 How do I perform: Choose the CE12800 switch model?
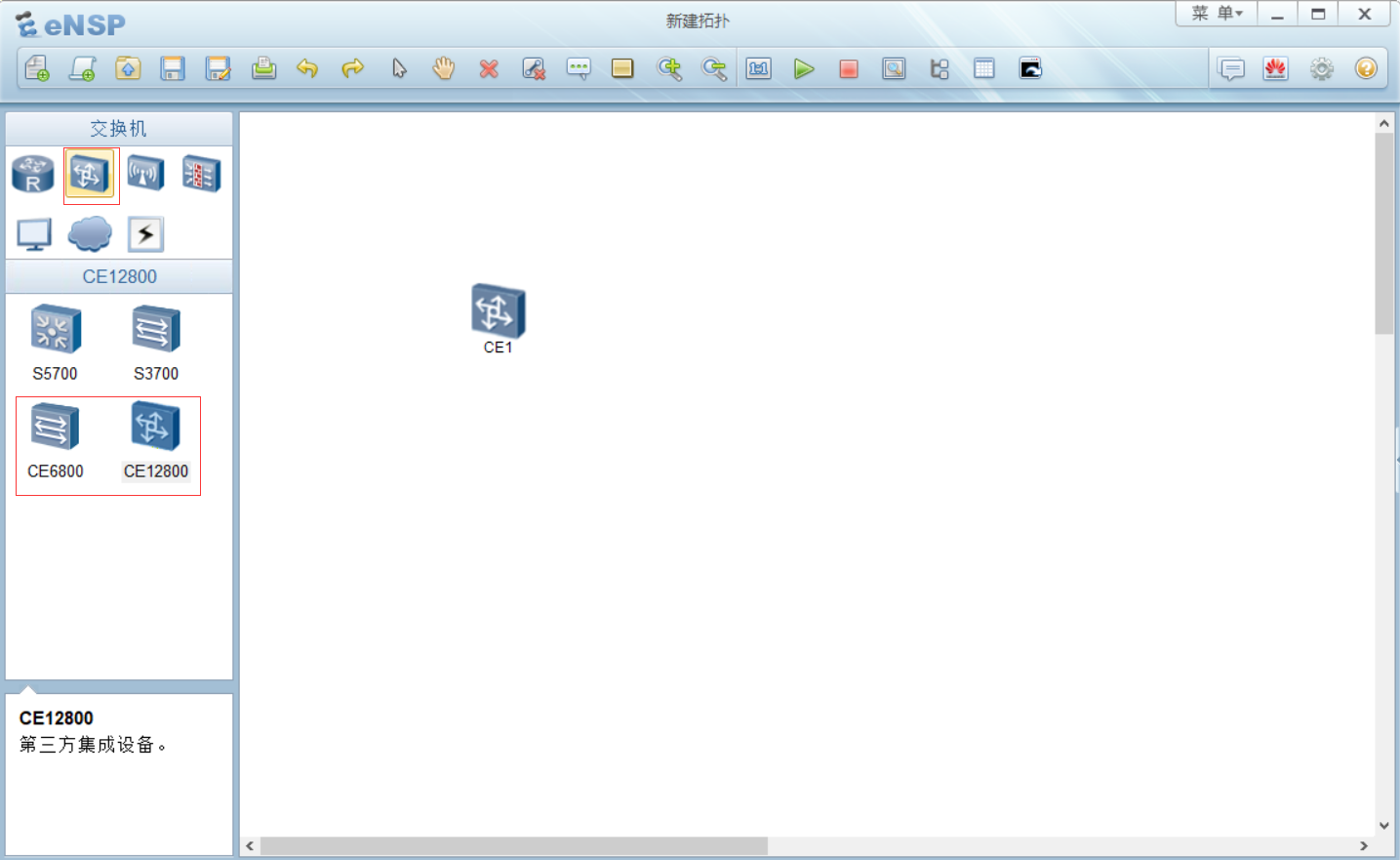pyautogui.click(x=156, y=440)
